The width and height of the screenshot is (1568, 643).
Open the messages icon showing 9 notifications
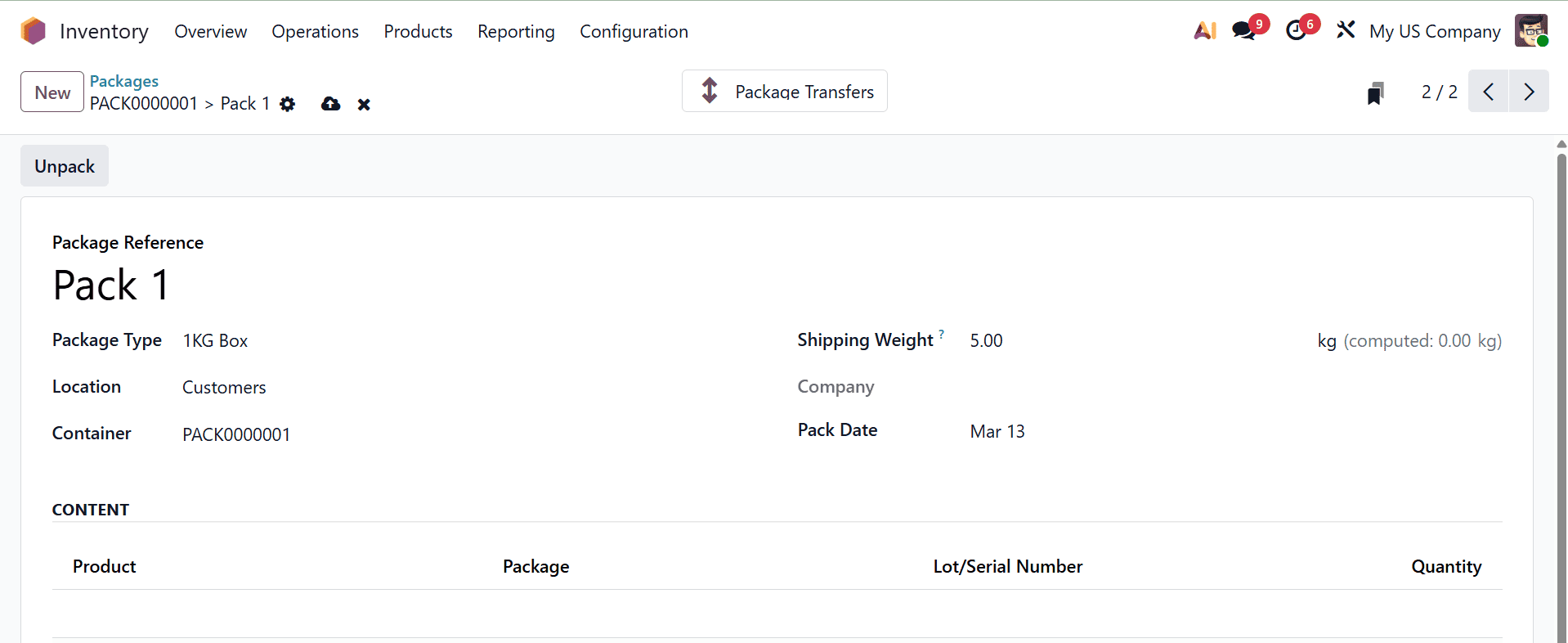click(1244, 30)
